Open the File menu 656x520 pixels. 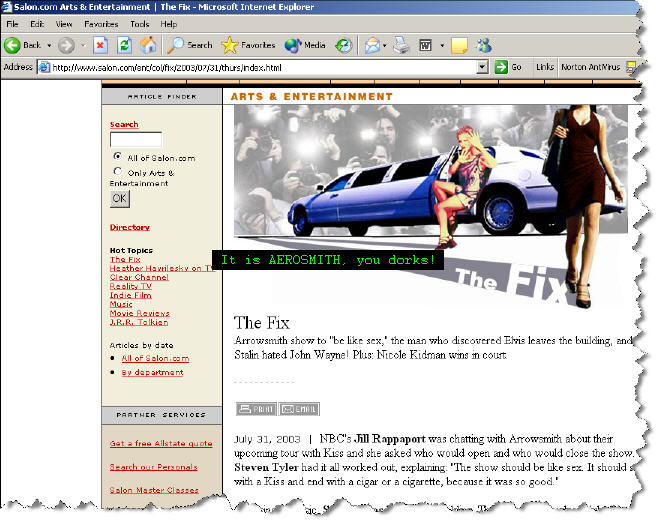coord(12,24)
